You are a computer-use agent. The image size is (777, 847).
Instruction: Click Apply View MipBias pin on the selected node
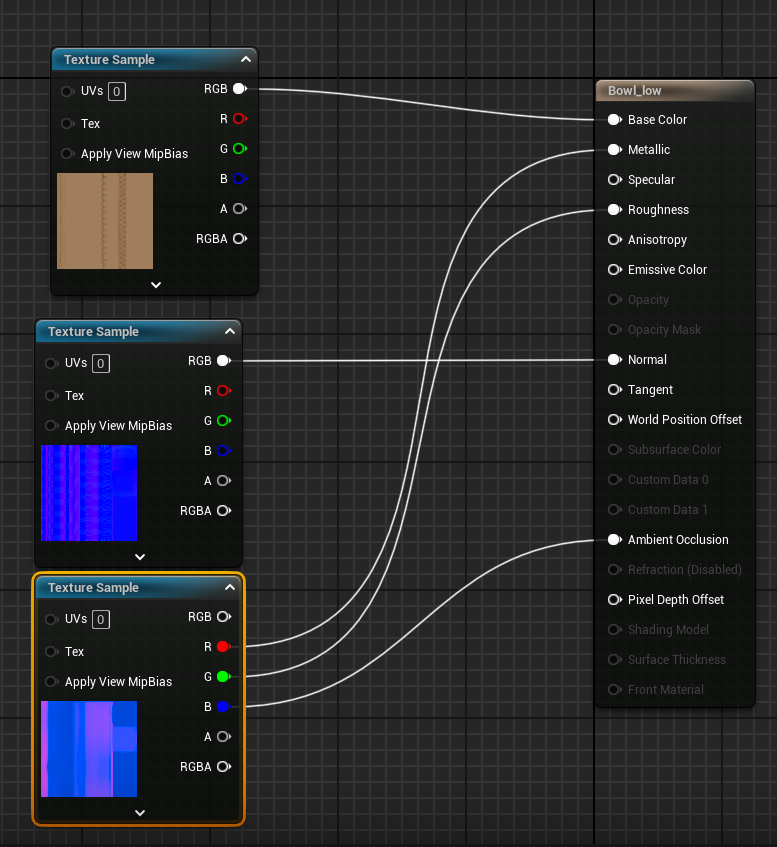coord(51,682)
